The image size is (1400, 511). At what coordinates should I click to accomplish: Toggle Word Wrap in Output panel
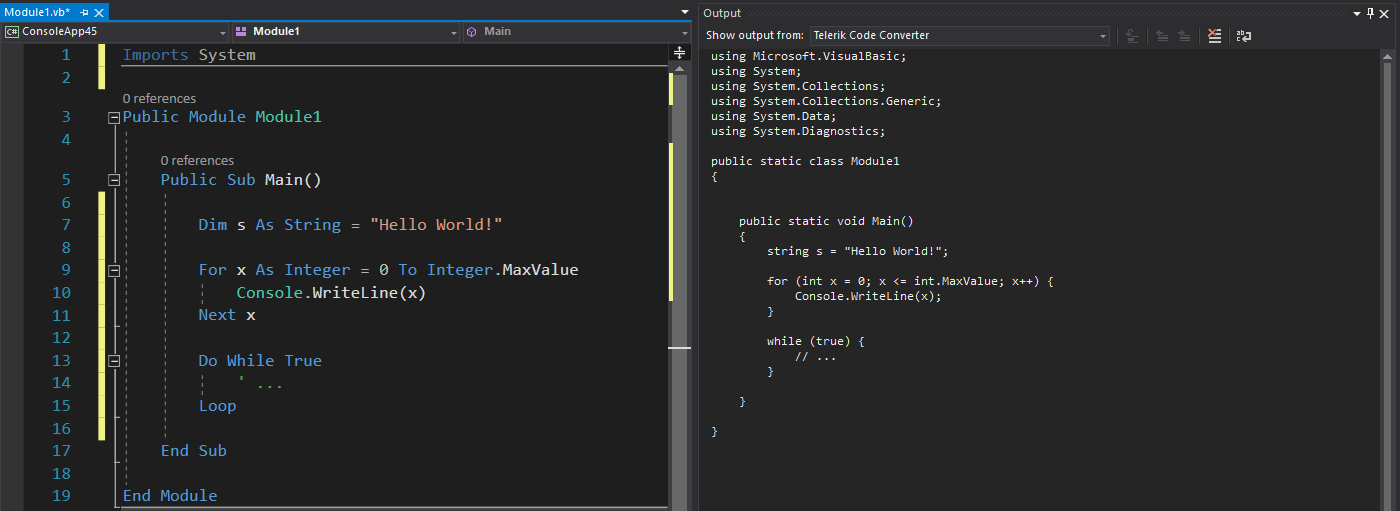coord(1243,35)
